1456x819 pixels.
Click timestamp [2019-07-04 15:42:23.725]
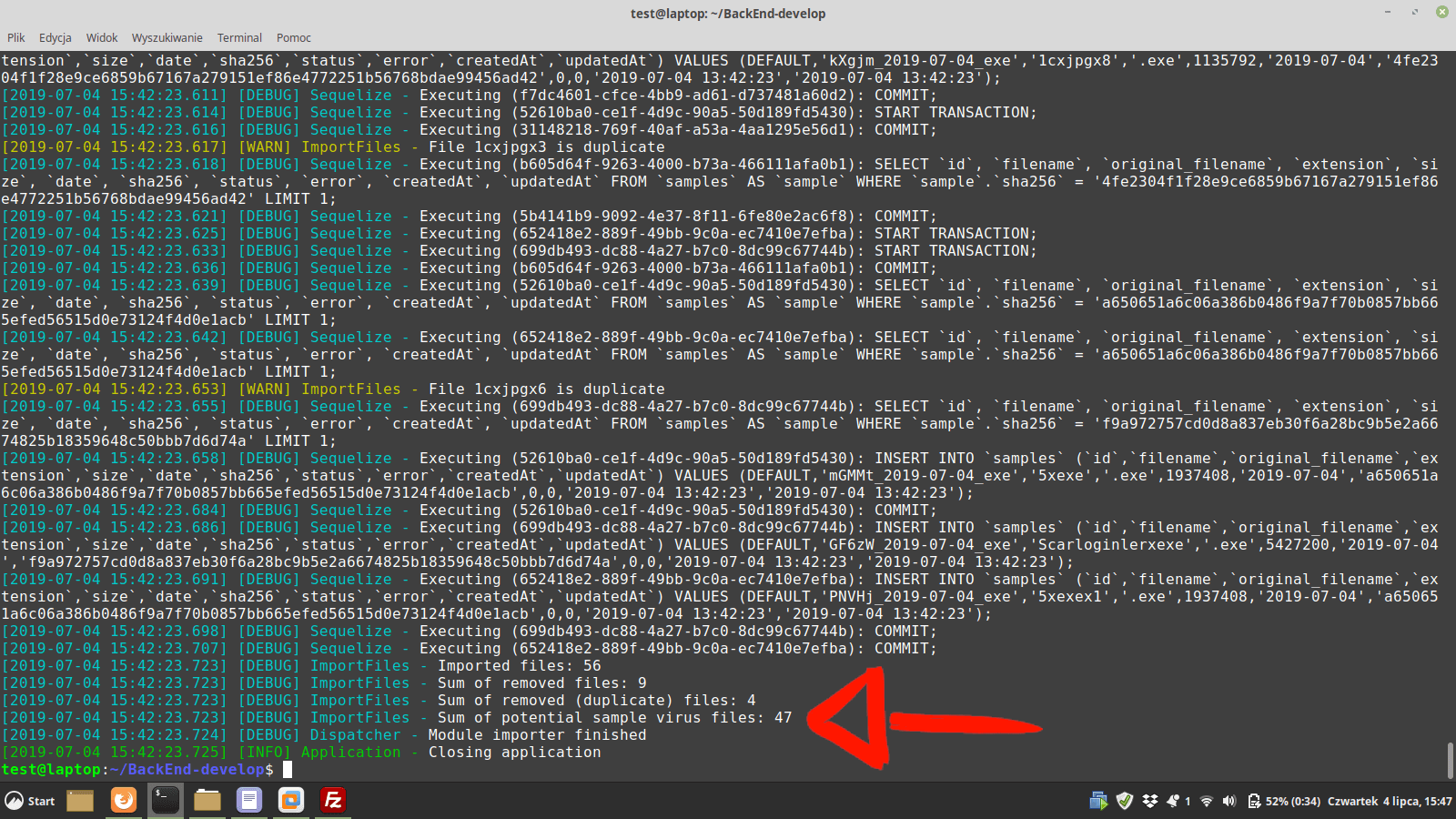(x=115, y=753)
